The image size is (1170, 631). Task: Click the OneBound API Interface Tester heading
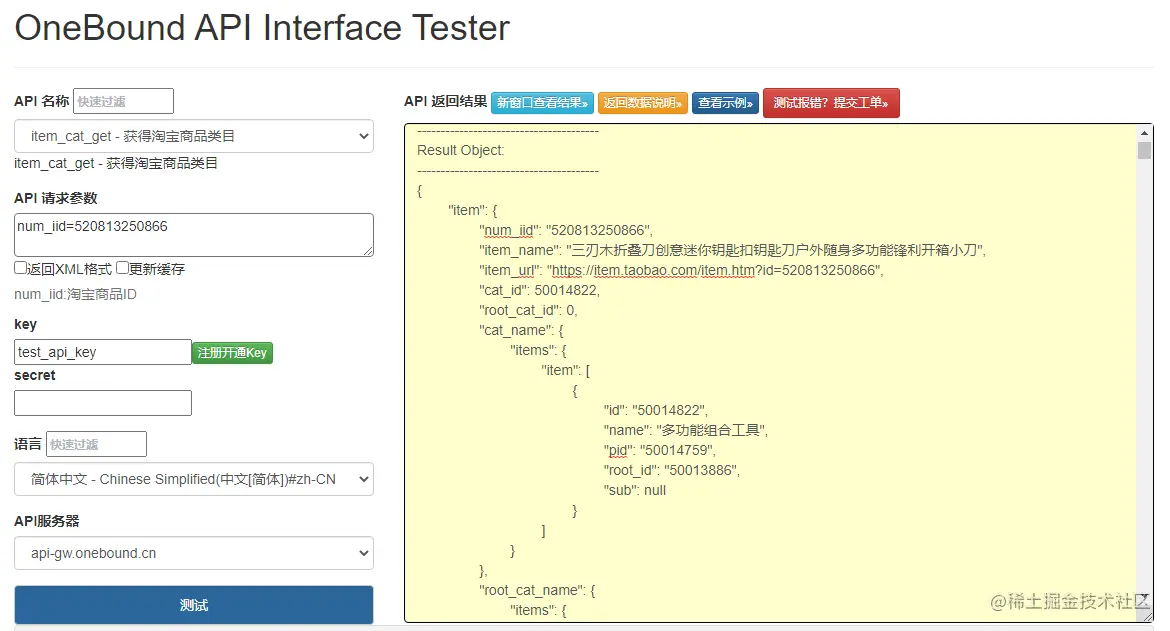(262, 28)
